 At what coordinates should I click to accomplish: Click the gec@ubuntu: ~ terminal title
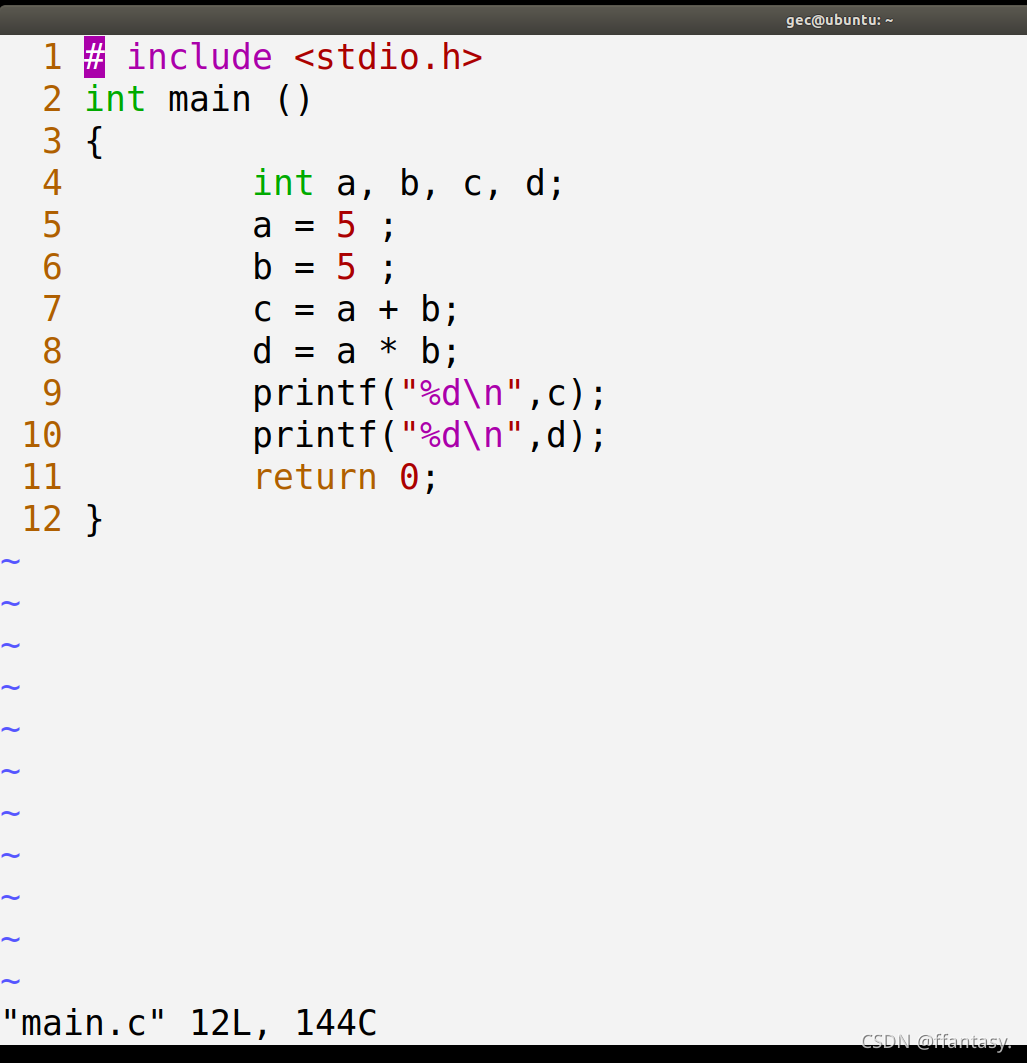click(839, 20)
